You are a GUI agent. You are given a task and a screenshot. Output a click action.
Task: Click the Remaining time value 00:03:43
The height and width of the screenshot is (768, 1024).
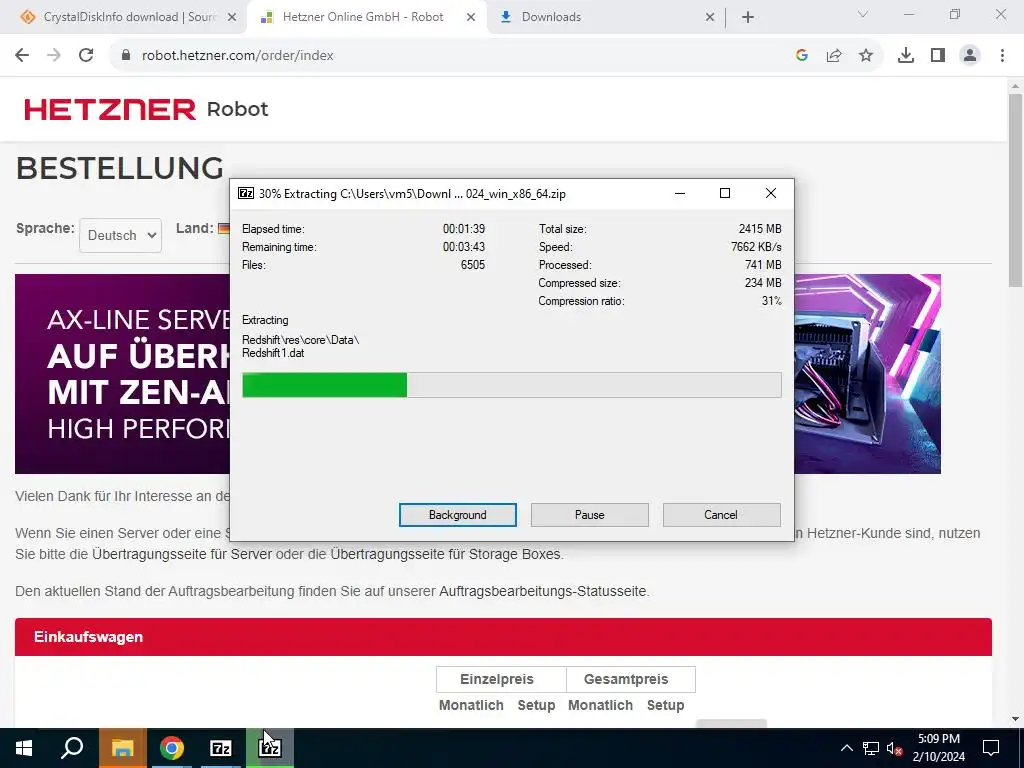point(464,247)
